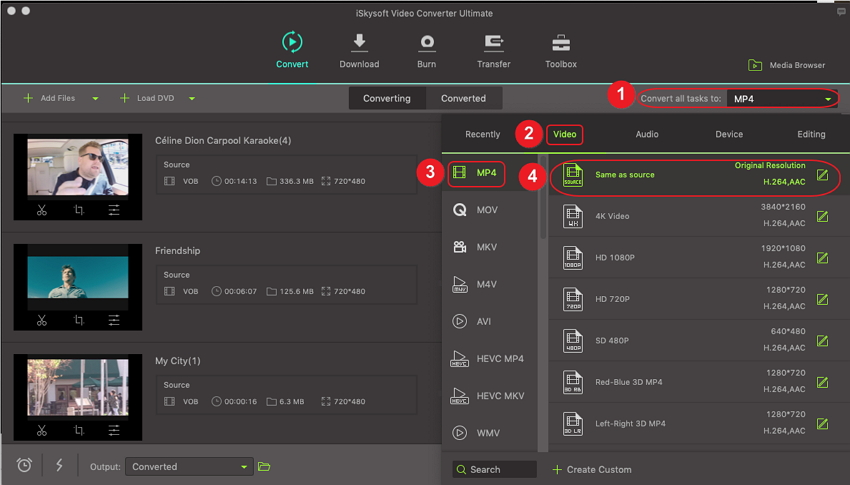The width and height of the screenshot is (850, 485).
Task: Expand the Output Converted folder dropdown
Action: click(x=244, y=467)
